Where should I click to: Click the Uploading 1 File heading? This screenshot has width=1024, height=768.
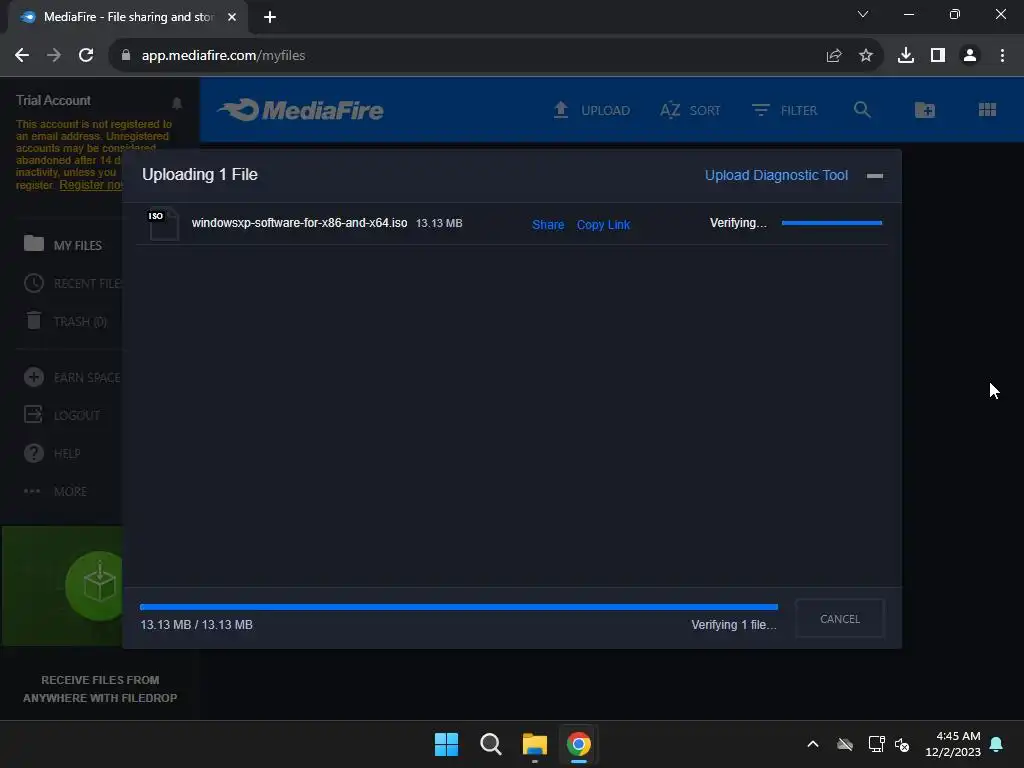[x=200, y=174]
